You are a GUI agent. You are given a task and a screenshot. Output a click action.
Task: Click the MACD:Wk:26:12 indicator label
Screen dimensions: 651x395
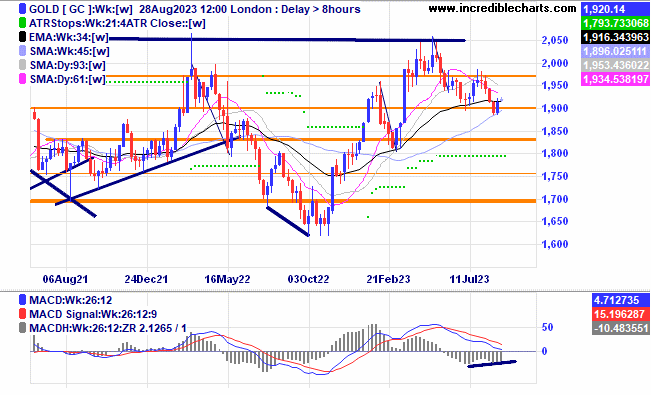coord(71,300)
